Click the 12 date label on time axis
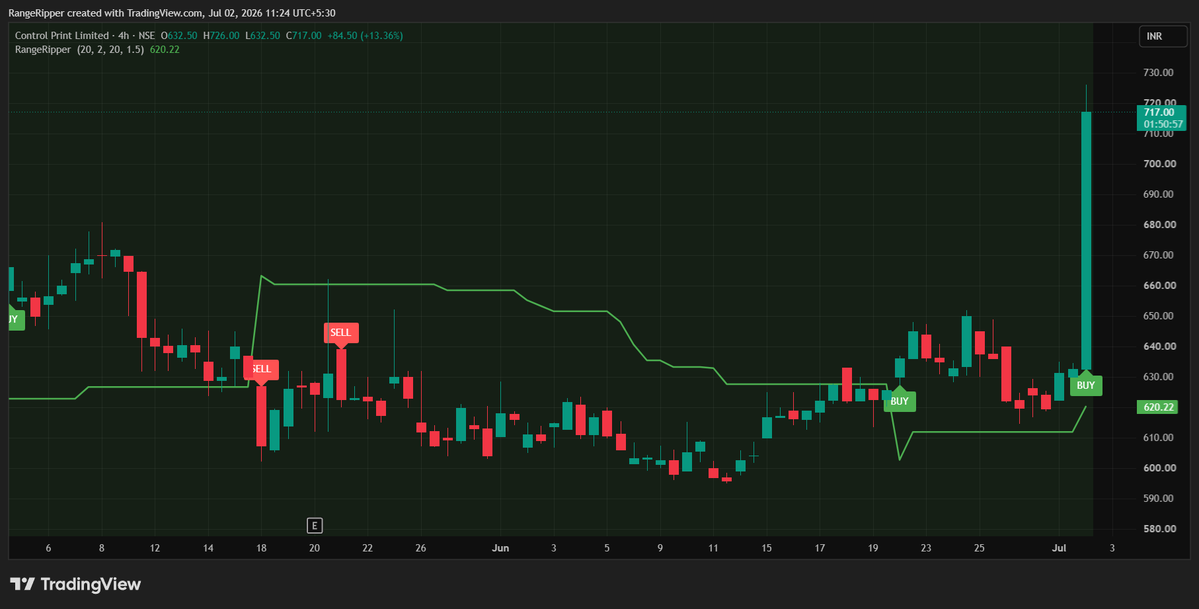Viewport: 1199px width, 609px height. [x=154, y=549]
